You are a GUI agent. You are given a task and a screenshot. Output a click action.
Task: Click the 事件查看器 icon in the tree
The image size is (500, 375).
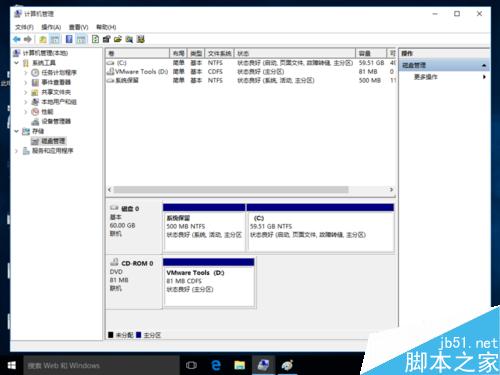[35, 82]
